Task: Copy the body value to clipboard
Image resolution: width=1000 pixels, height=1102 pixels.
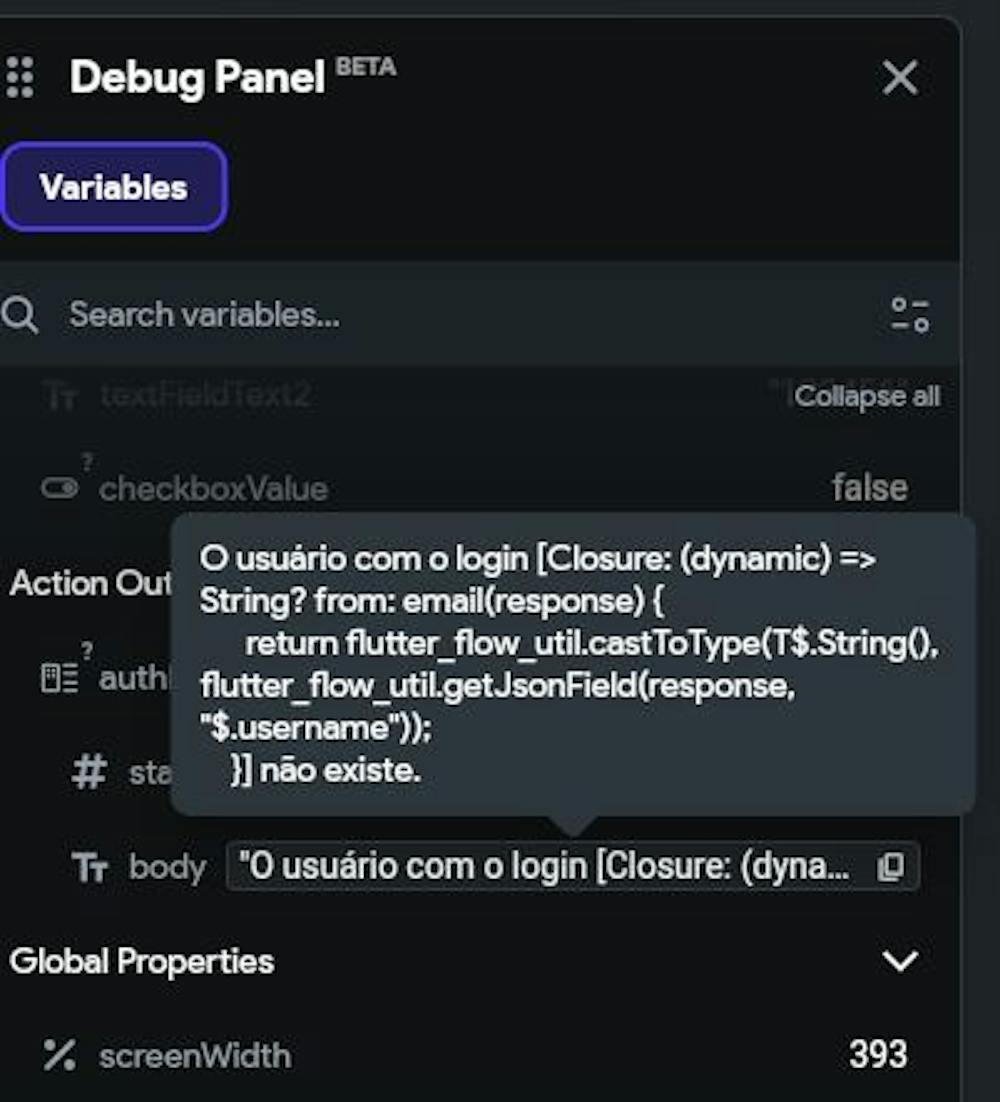Action: pos(890,867)
